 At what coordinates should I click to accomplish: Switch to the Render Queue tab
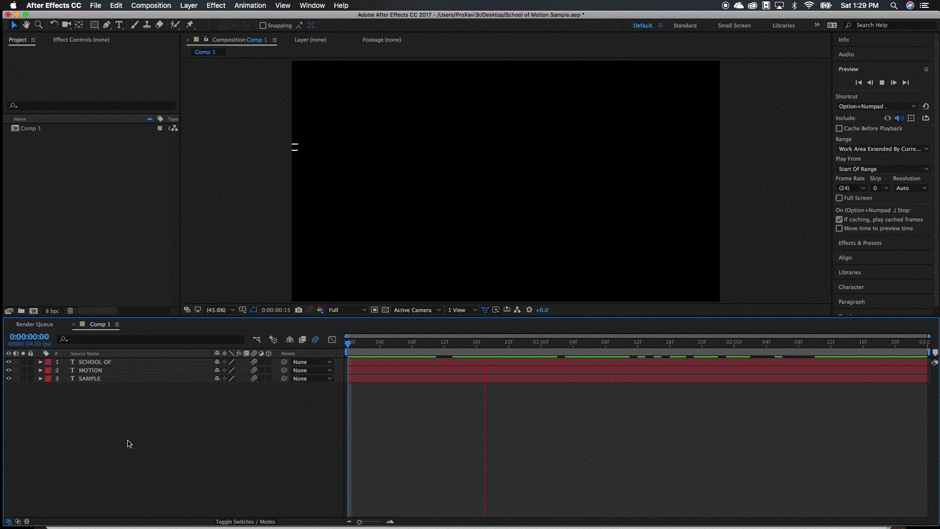(34, 324)
